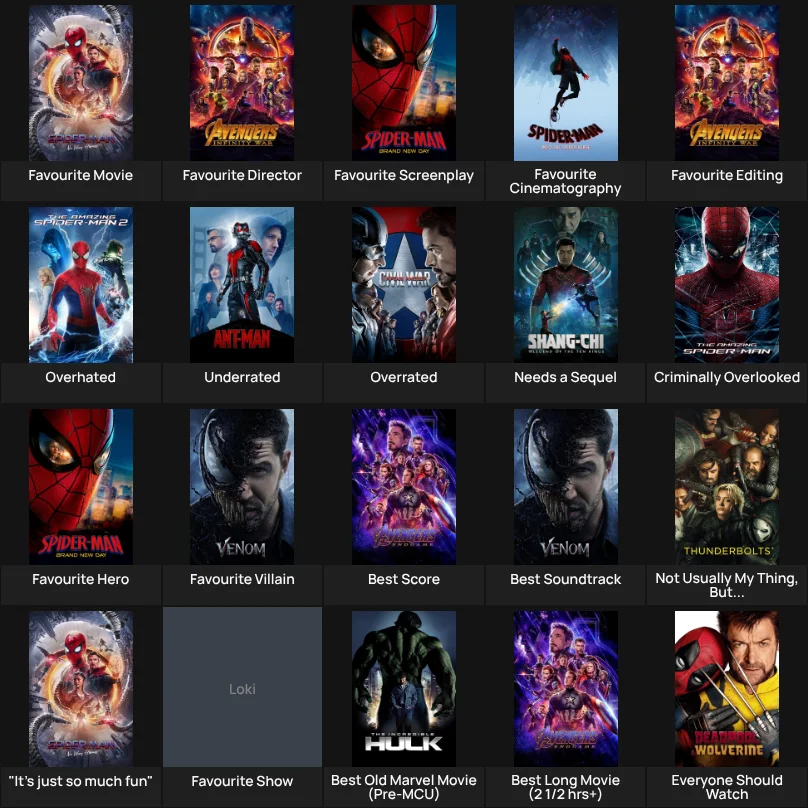Click the Best Score Endgame poster
Viewport: 808px width, 808px height.
pos(404,487)
